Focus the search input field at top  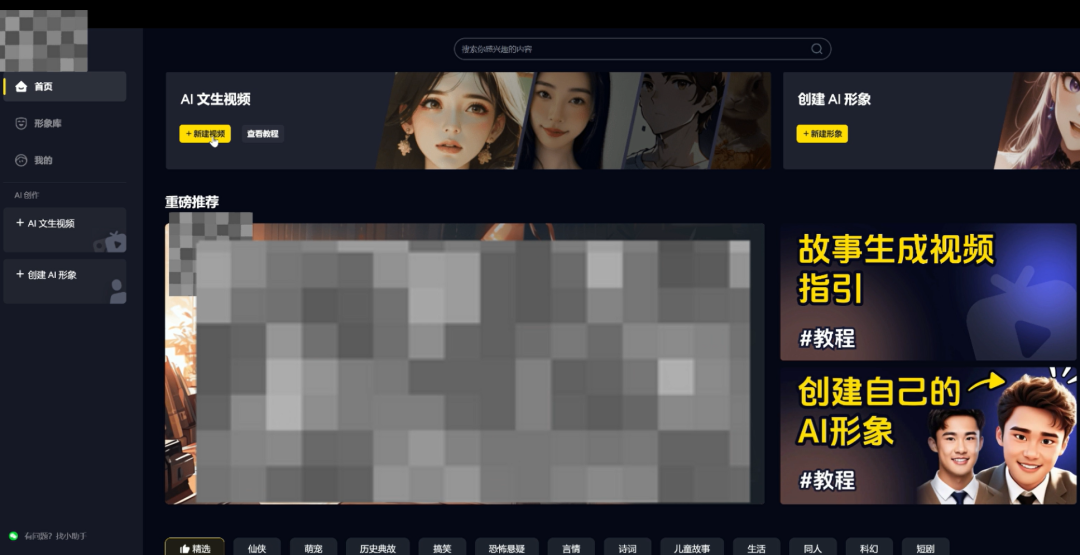tap(642, 49)
